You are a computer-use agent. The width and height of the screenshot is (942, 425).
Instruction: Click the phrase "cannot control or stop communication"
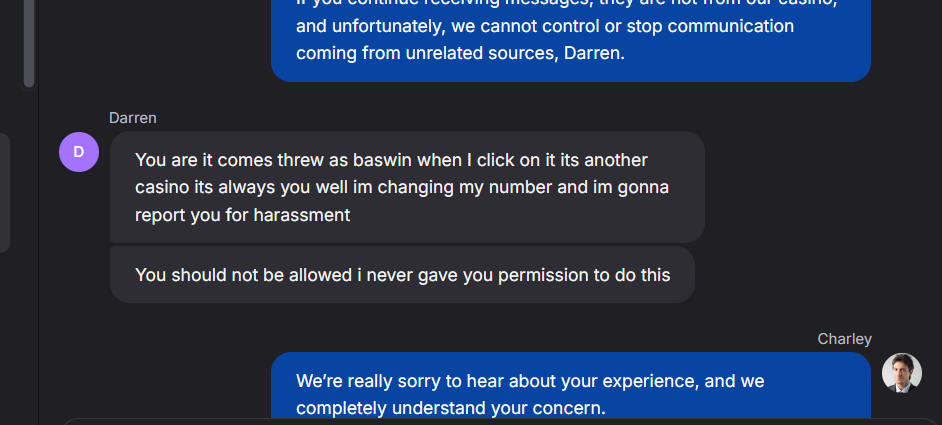pyautogui.click(x=647, y=26)
